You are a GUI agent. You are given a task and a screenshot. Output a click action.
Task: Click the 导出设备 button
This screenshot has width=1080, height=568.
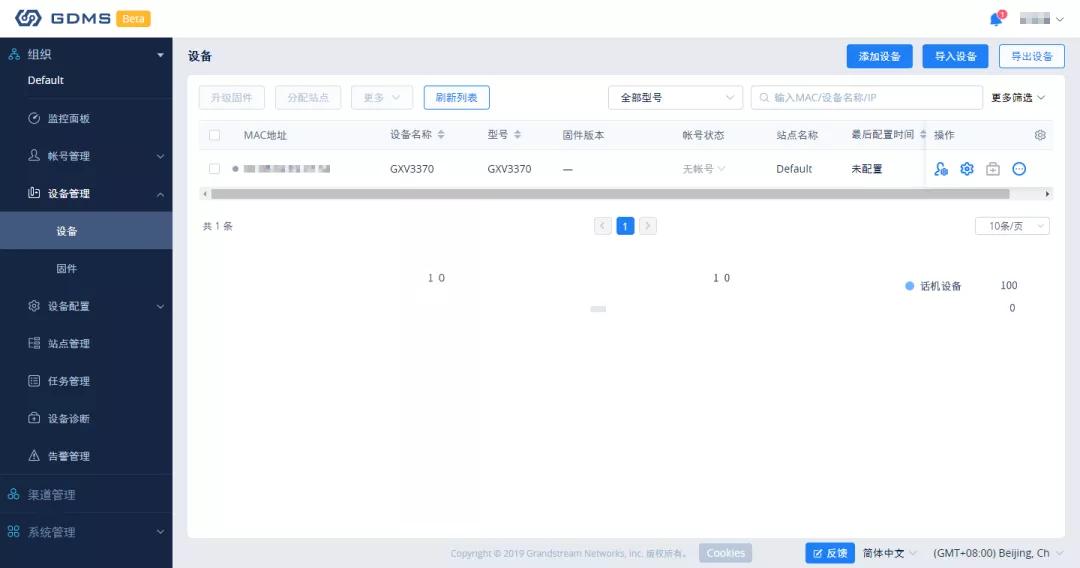click(x=1032, y=56)
